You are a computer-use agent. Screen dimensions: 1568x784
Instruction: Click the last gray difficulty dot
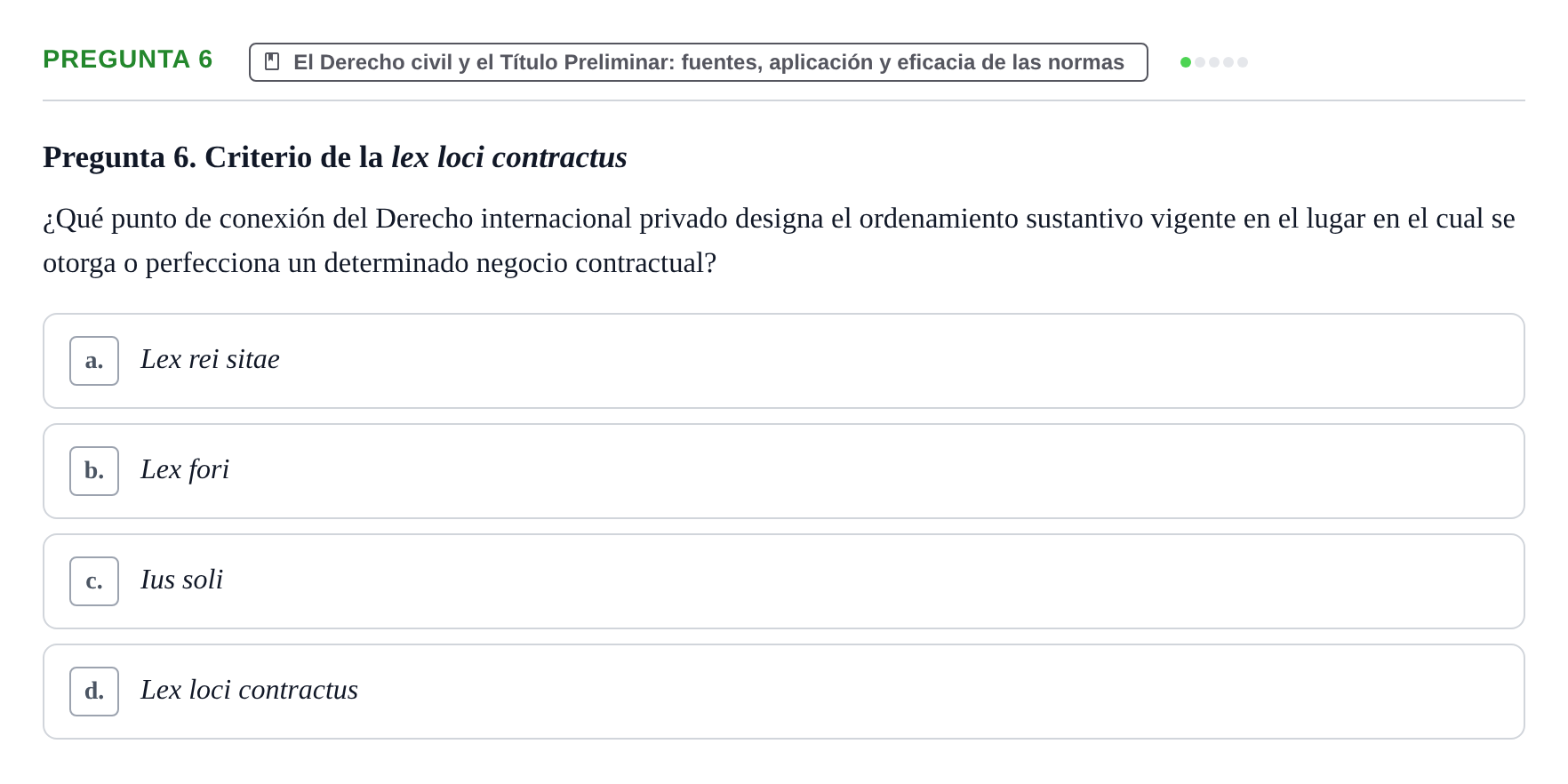pyautogui.click(x=1243, y=62)
